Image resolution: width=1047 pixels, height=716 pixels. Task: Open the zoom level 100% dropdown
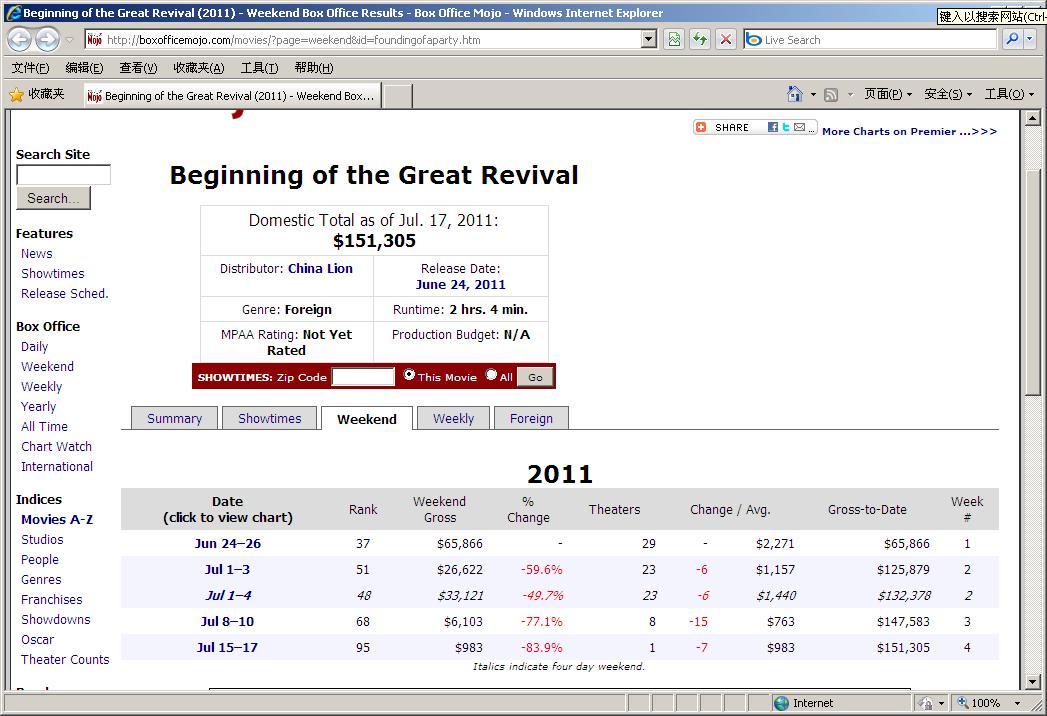[1020, 703]
